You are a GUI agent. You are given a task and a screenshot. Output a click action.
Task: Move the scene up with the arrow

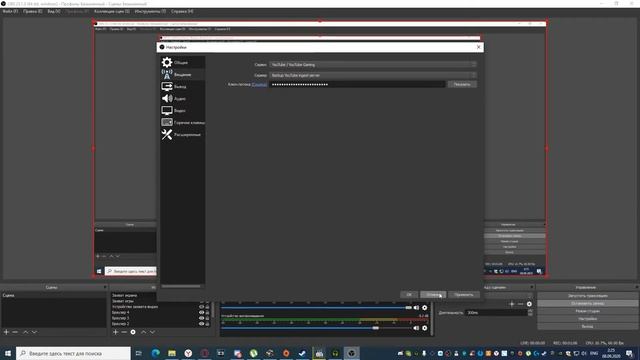[x=25, y=332]
